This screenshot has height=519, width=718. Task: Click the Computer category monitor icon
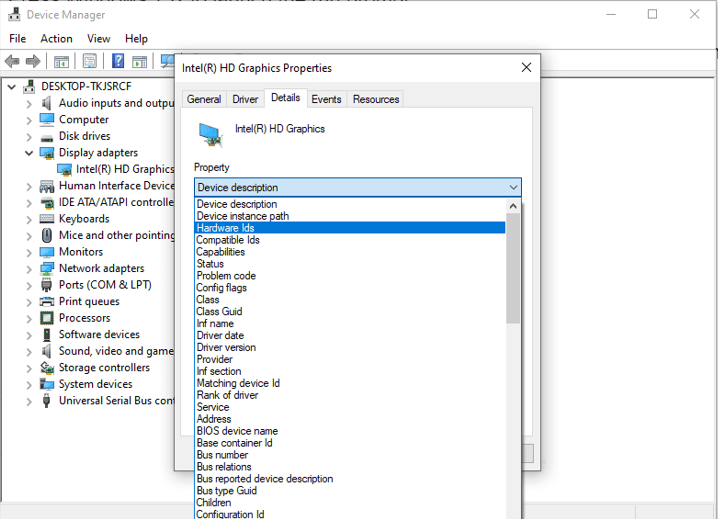(47, 120)
